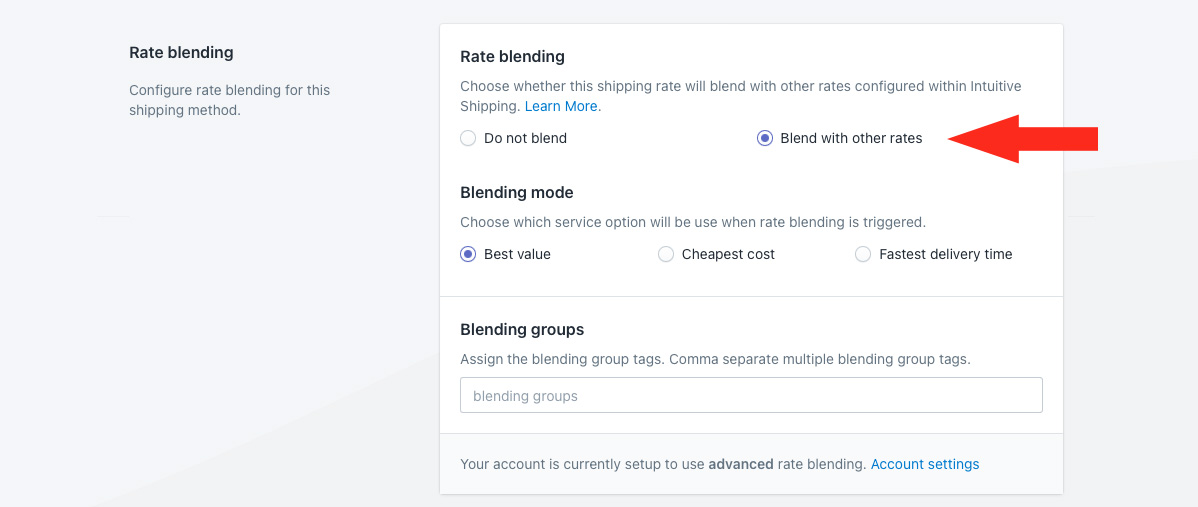Go to Account settings link

(925, 464)
